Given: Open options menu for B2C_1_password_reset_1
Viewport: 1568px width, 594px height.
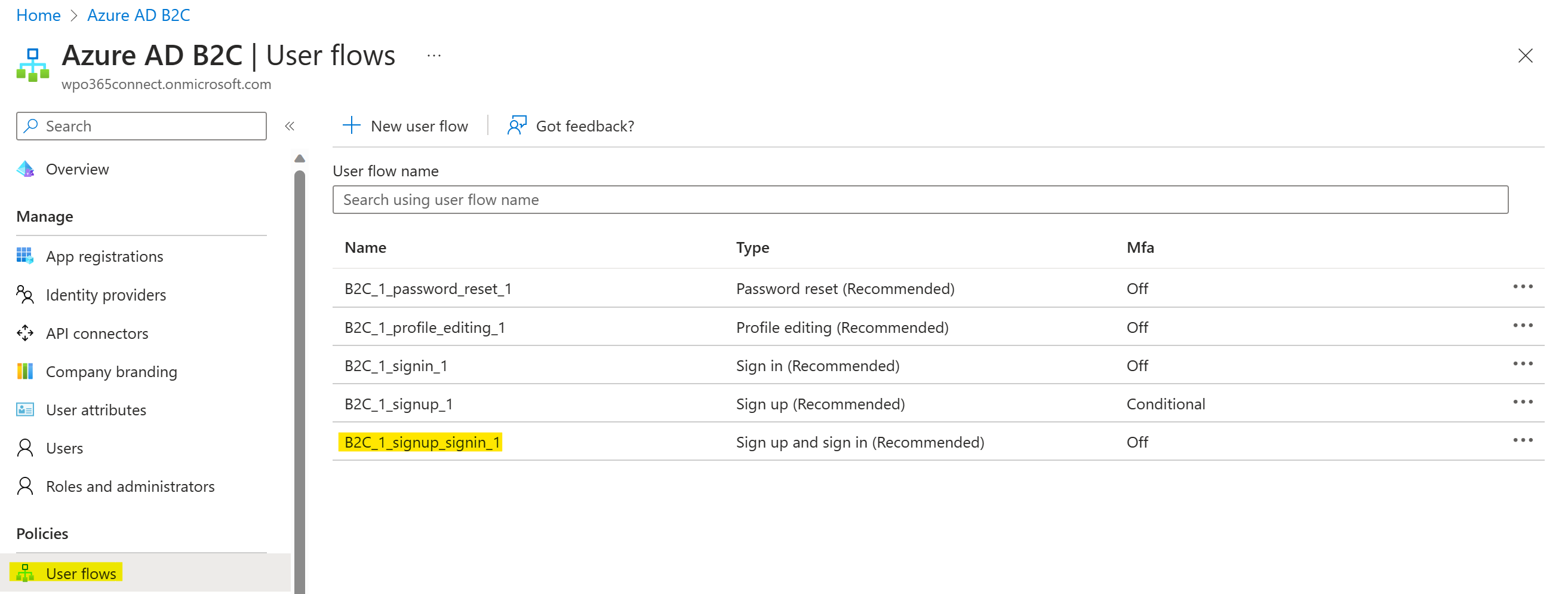Looking at the screenshot, I should [x=1523, y=287].
